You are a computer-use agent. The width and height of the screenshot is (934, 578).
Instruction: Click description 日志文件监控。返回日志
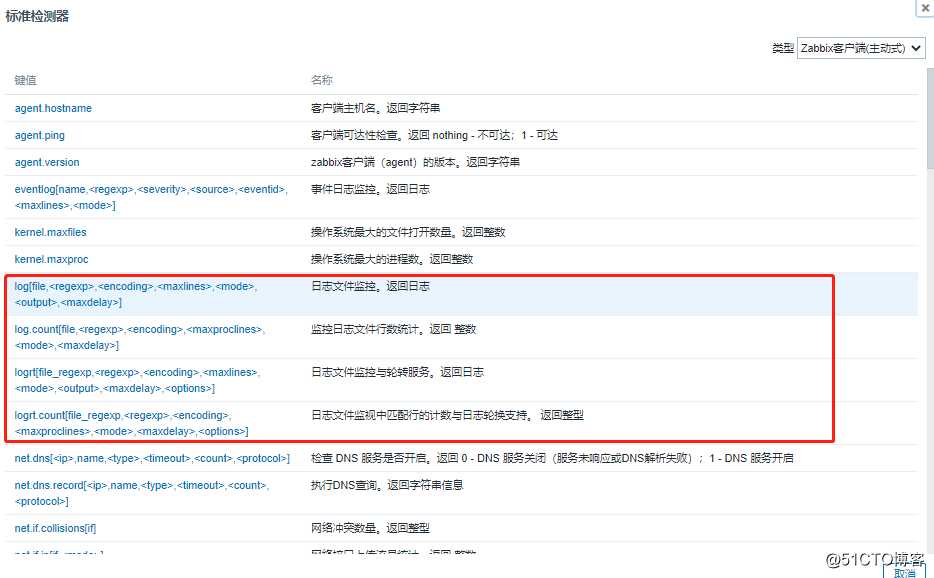[x=370, y=287]
